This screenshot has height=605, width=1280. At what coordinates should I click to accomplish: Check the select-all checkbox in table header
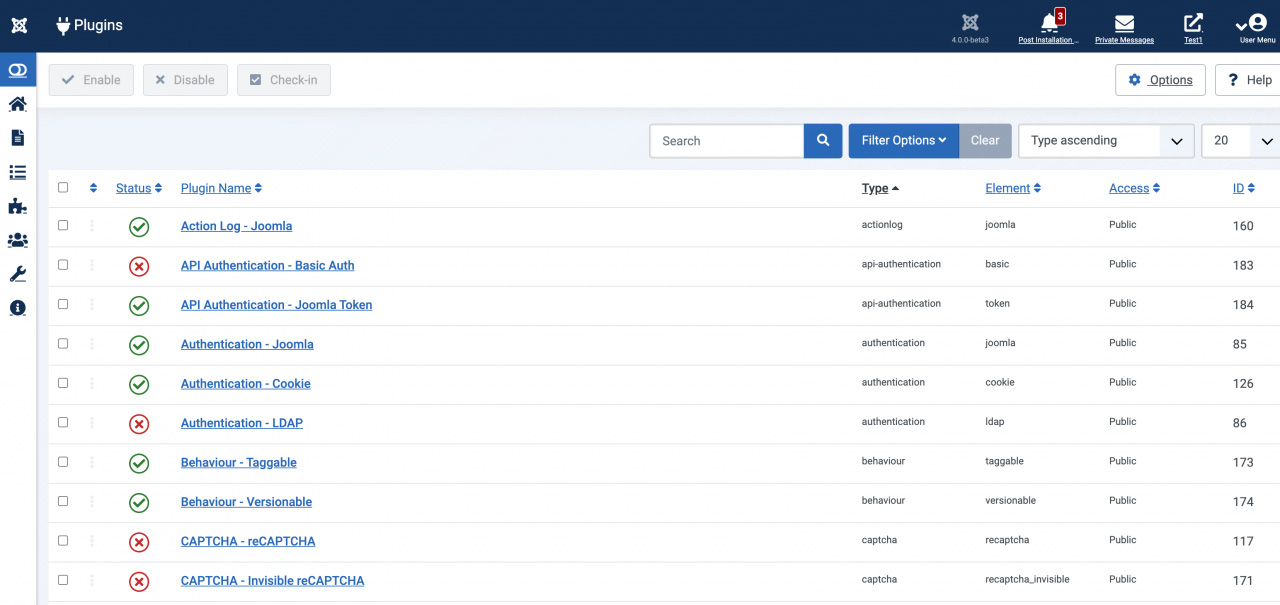(63, 188)
